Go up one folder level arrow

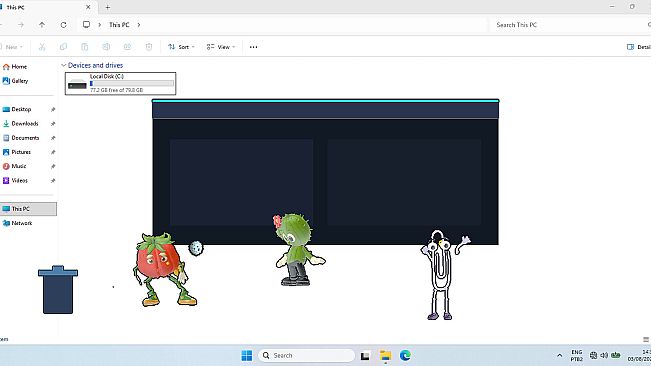42,25
